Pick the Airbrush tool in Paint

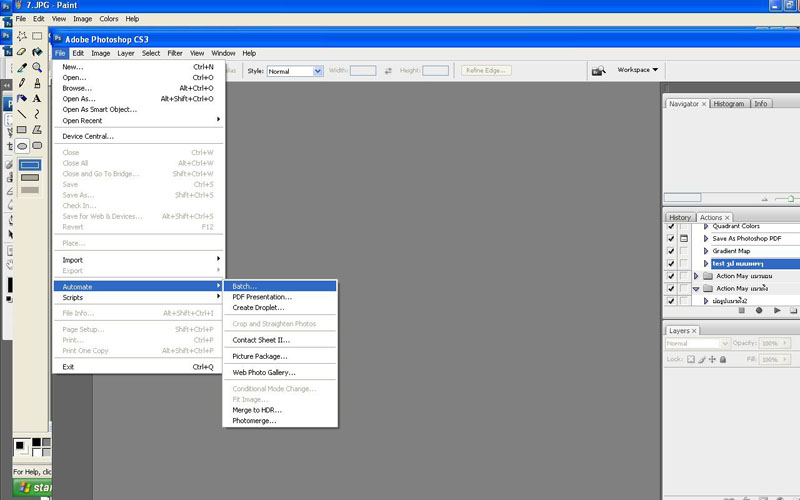click(x=21, y=98)
